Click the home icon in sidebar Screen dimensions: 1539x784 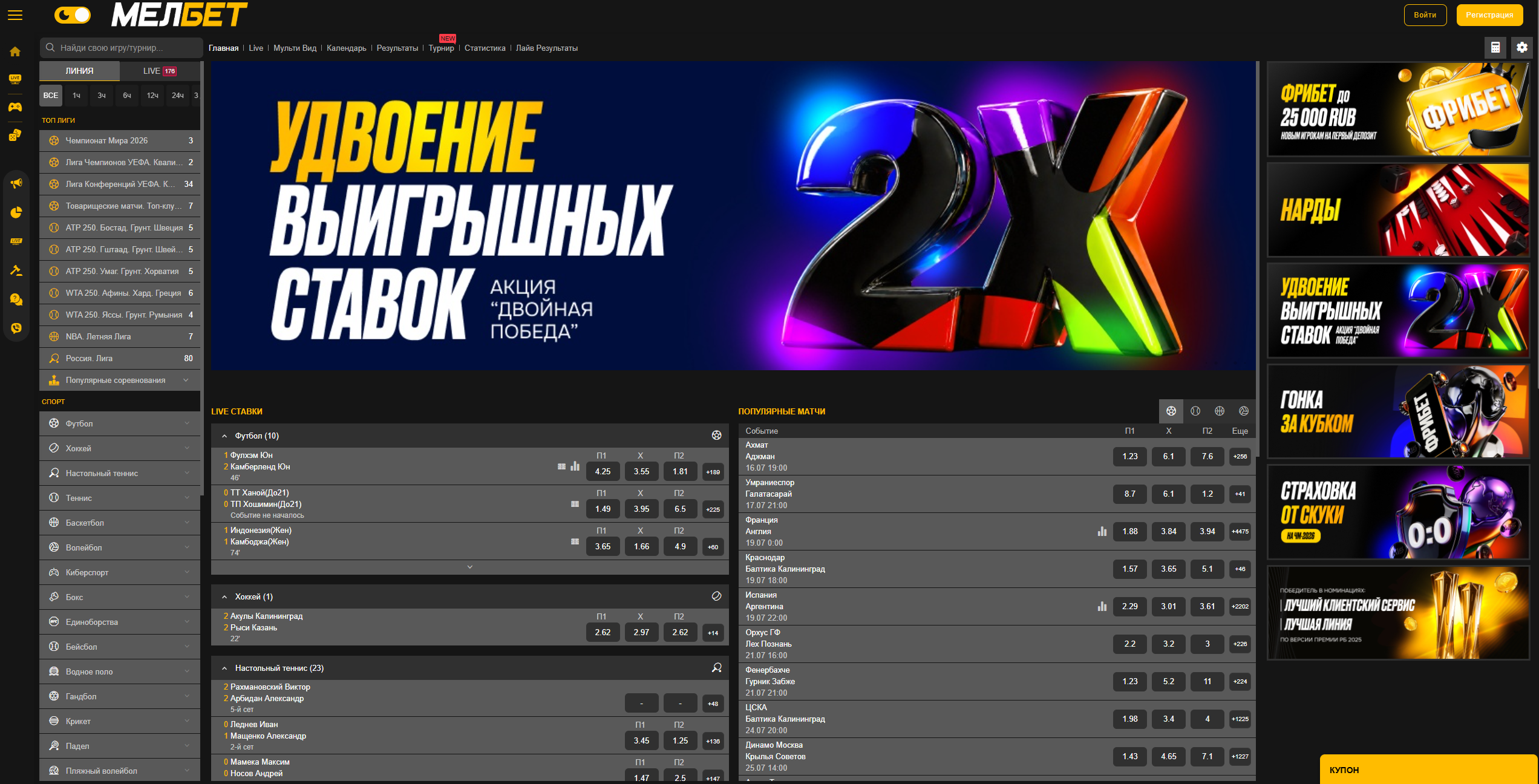click(x=15, y=51)
